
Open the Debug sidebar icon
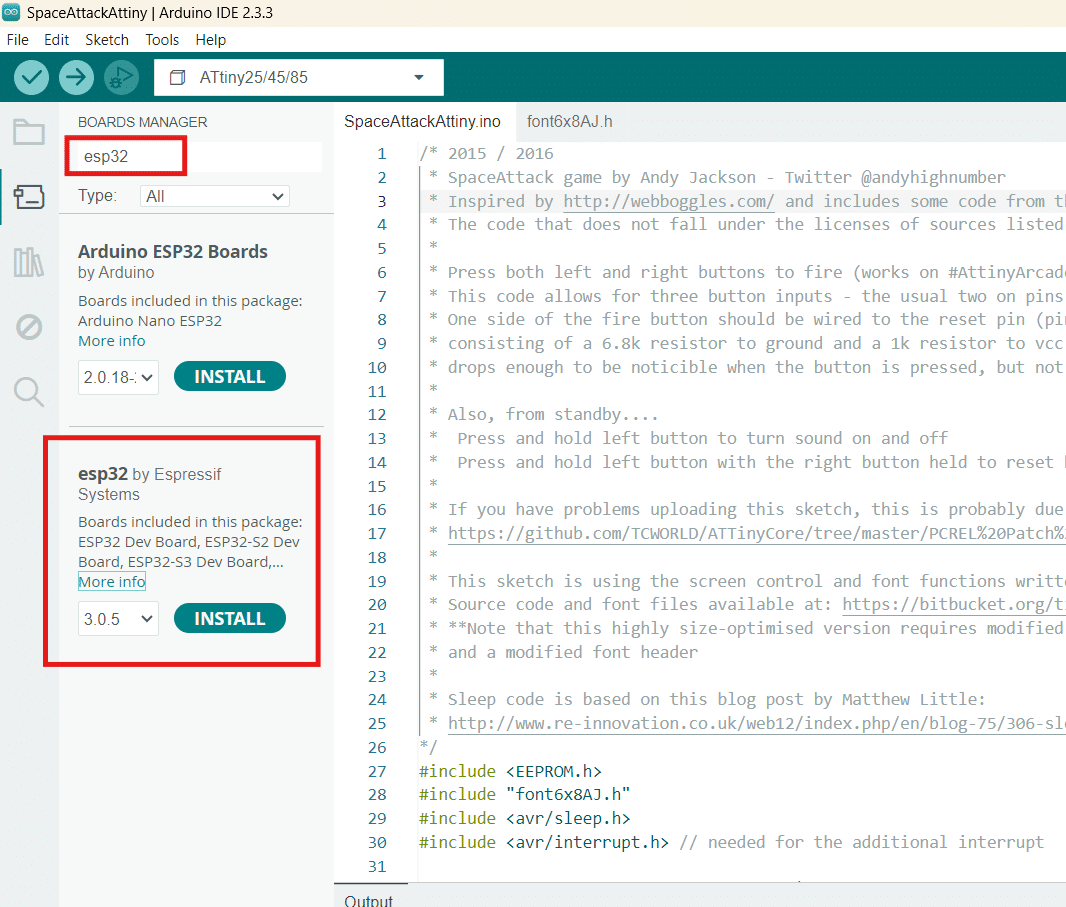pos(29,327)
